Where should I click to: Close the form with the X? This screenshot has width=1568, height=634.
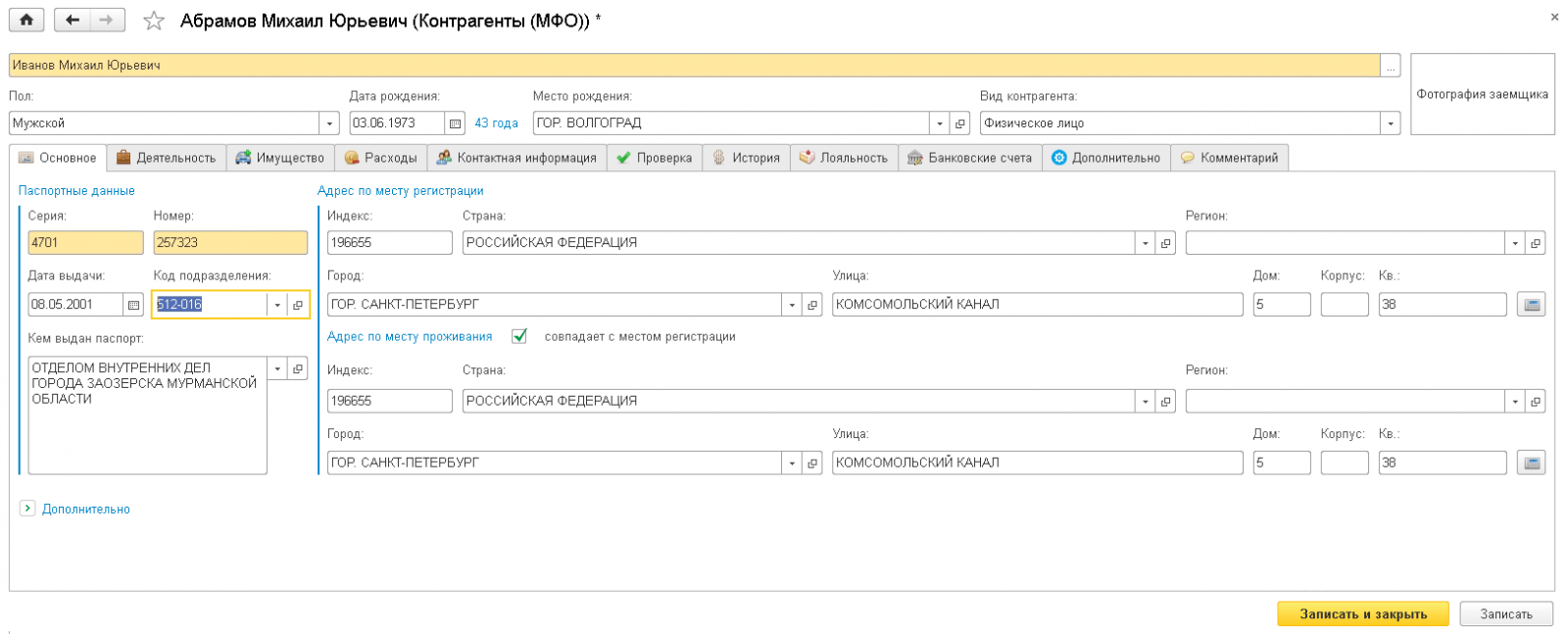coord(1554,18)
